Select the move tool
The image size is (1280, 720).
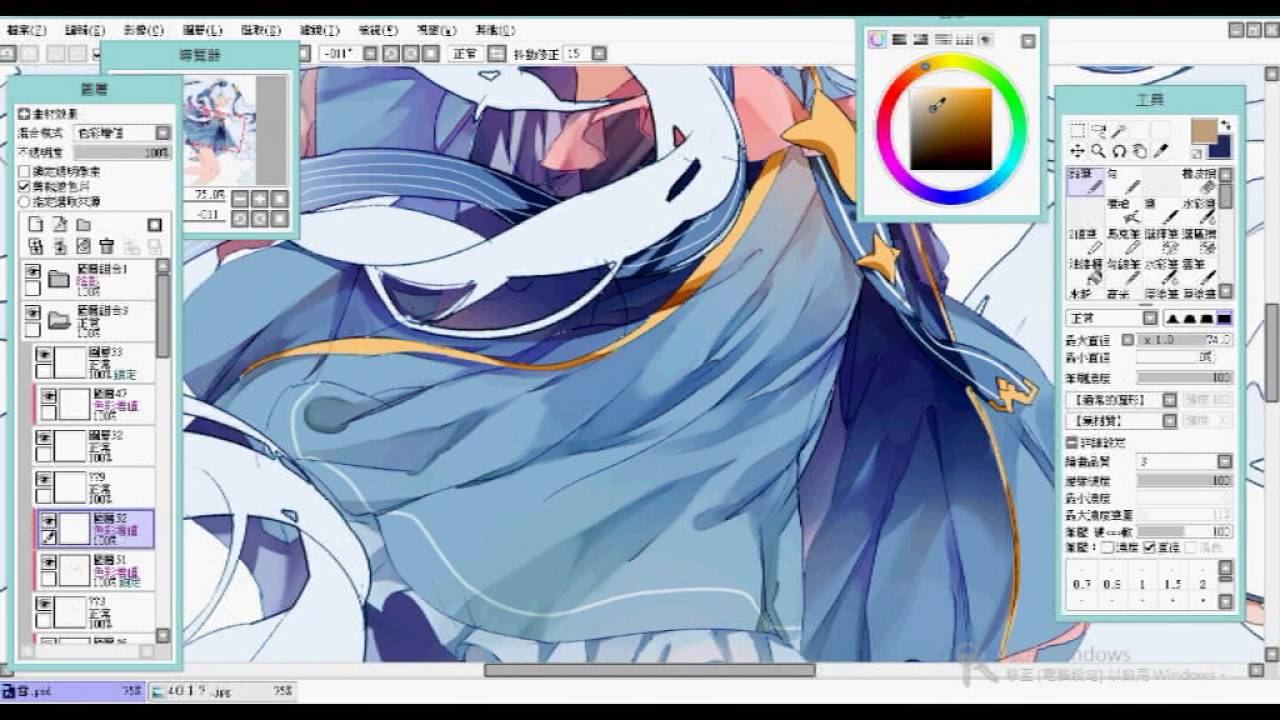pyautogui.click(x=1077, y=151)
